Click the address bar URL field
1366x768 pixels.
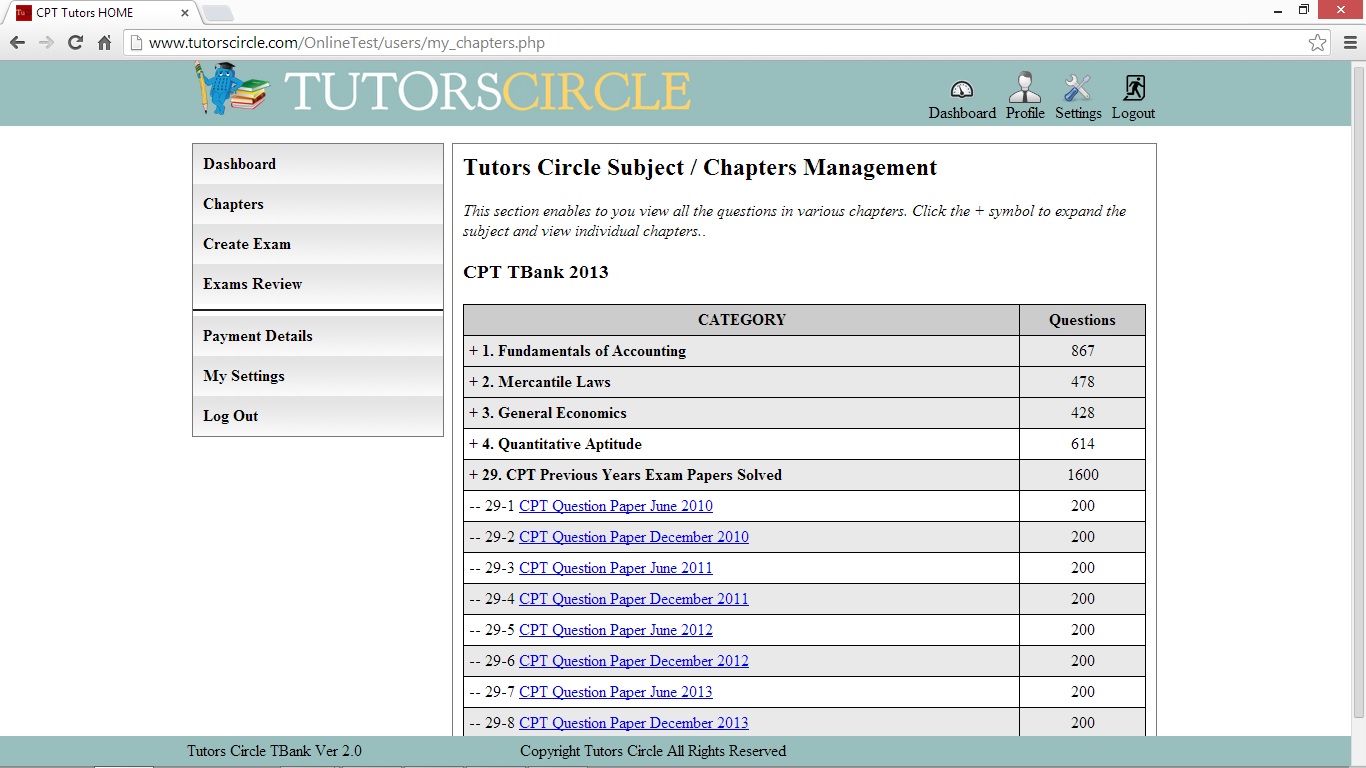[x=725, y=43]
